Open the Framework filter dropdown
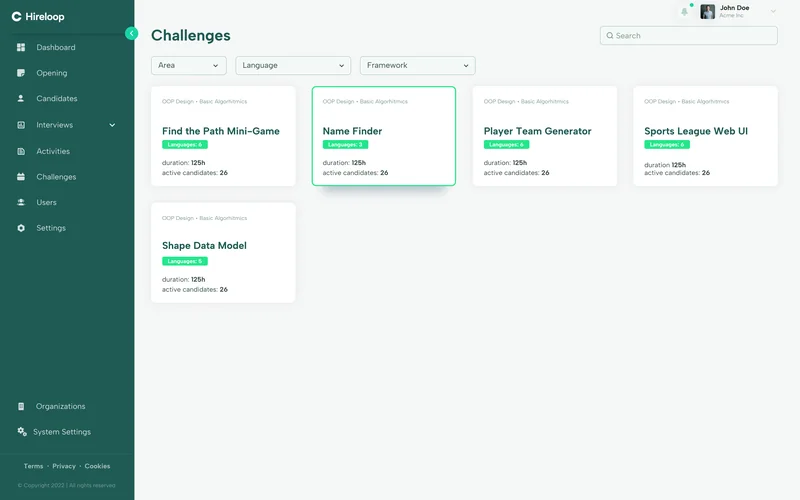Screen dimensions: 800x500 coord(417,65)
